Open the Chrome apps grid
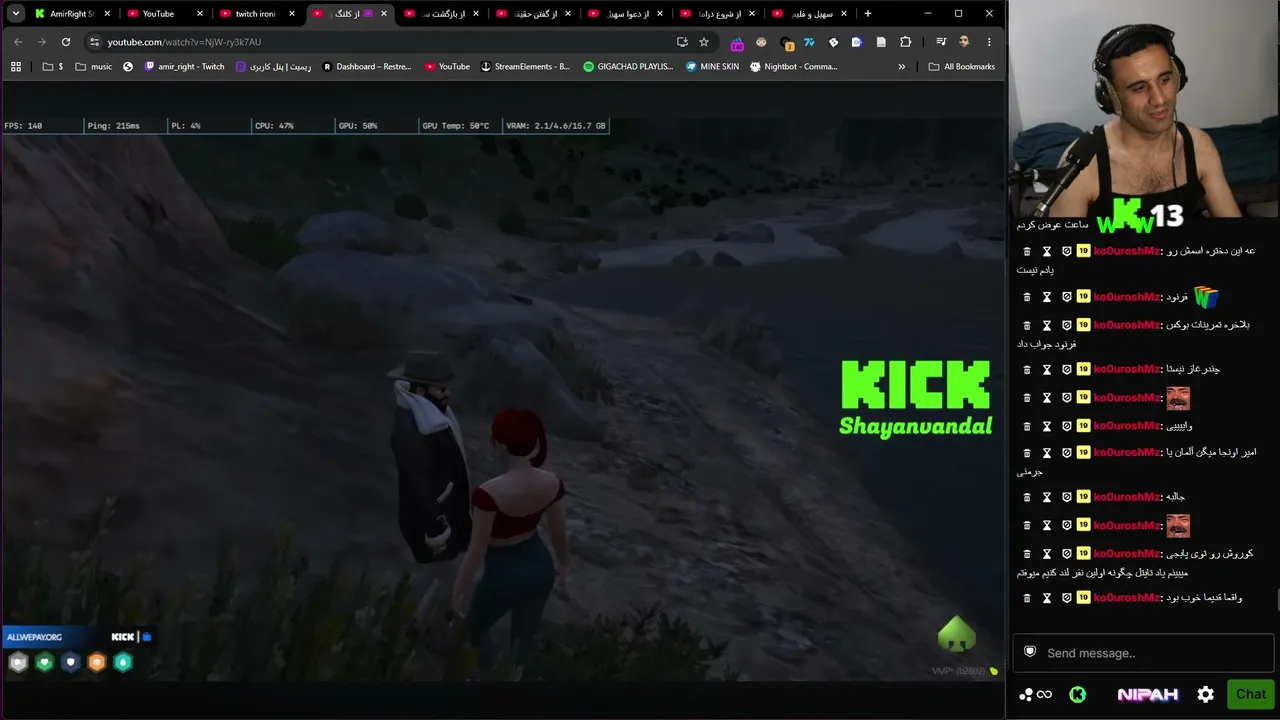Screen dimensions: 1280x720 coord(16,67)
